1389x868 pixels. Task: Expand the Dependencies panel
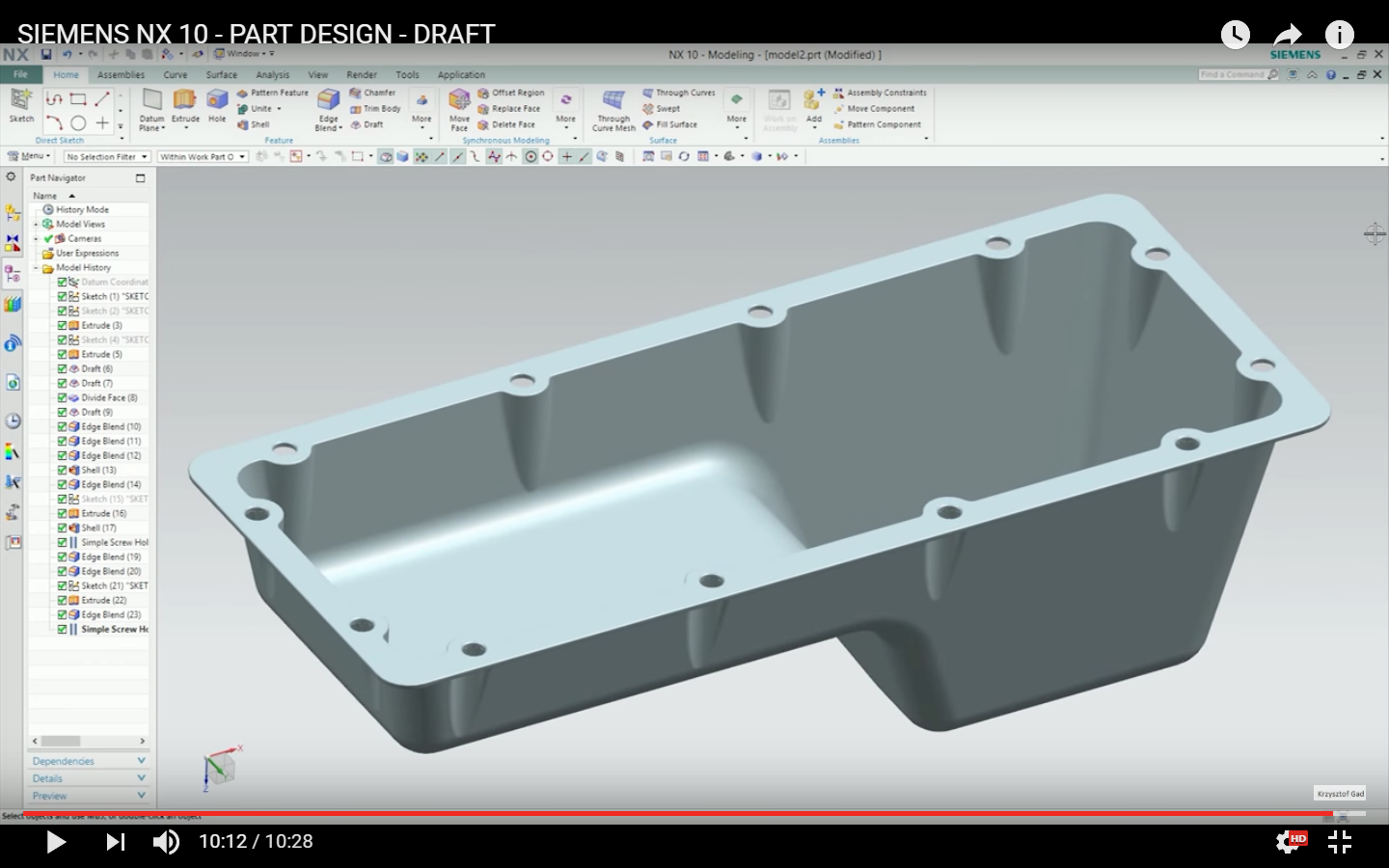pyautogui.click(x=88, y=761)
